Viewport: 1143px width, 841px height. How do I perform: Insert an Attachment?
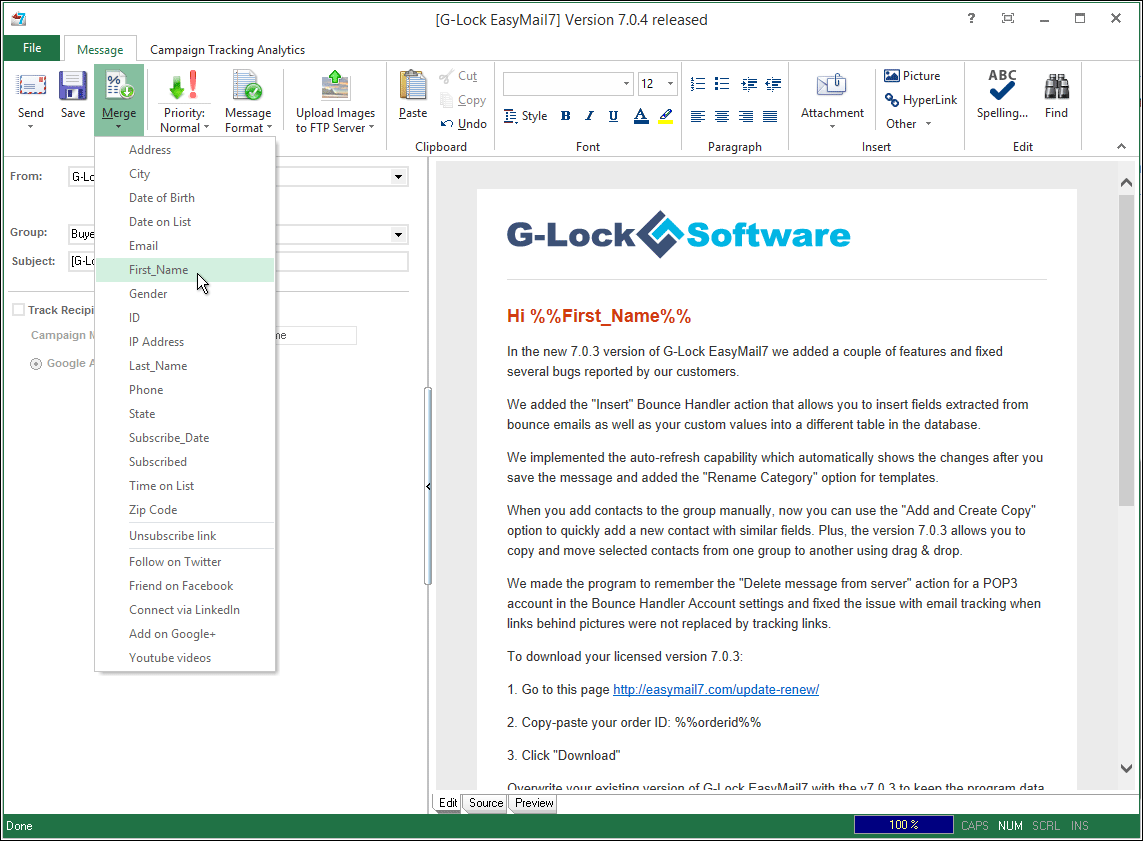click(831, 95)
